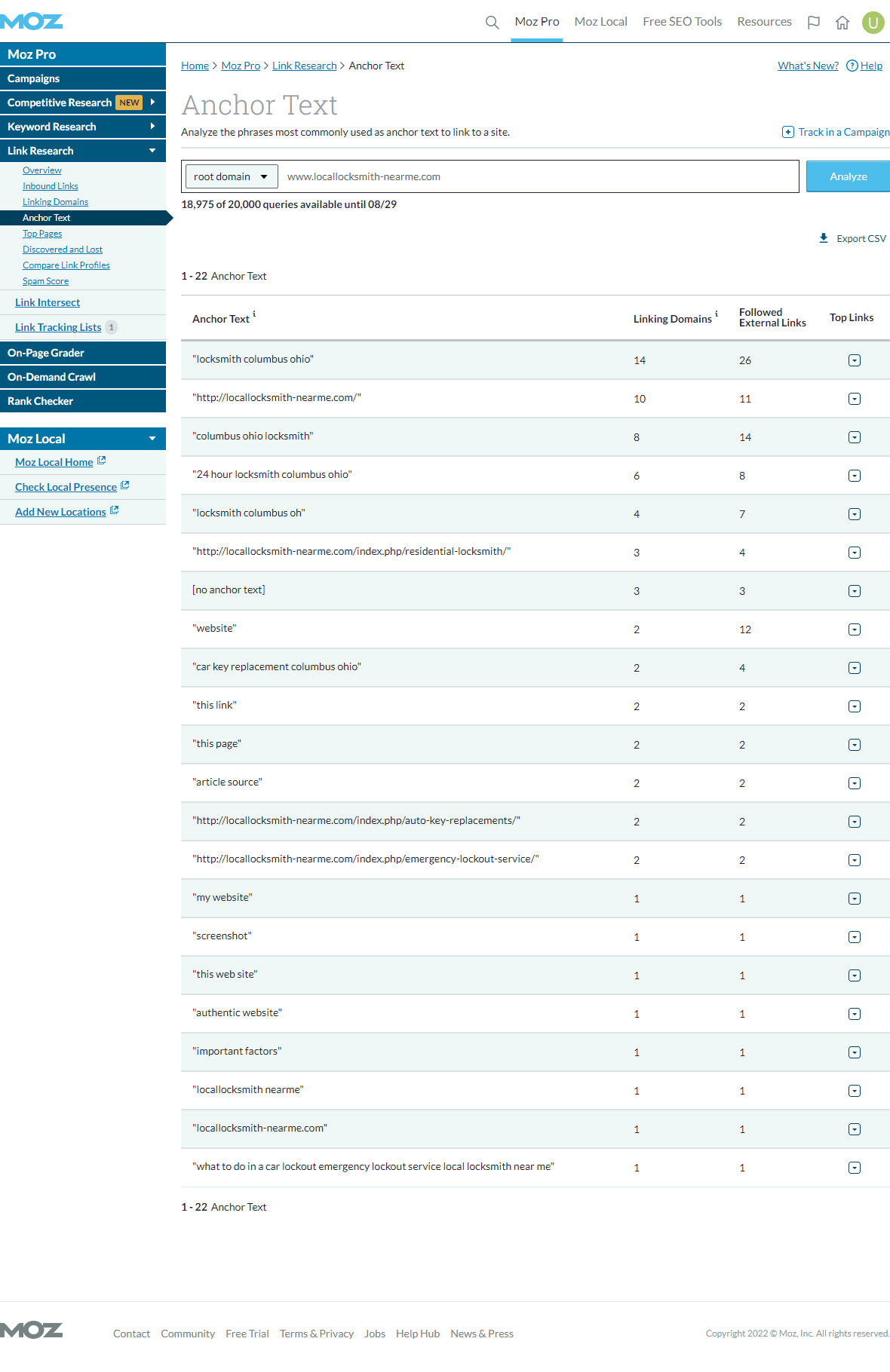Screen dimensions: 890x1372
Task: Click the home icon in the header
Action: tap(842, 23)
